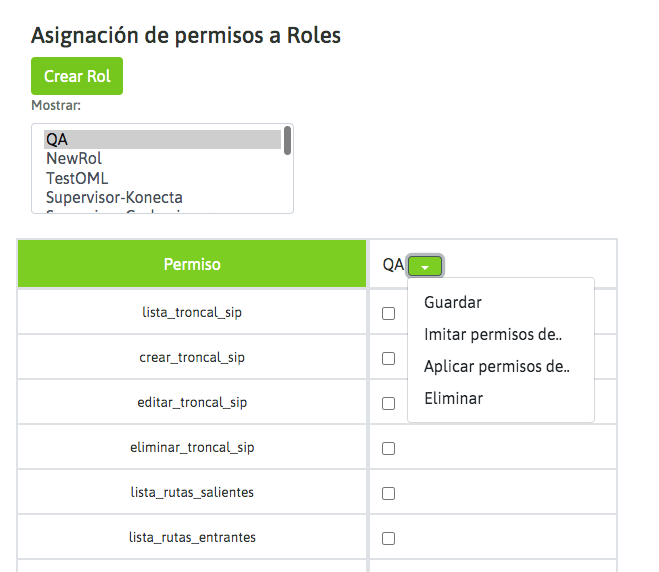Enable the lista_rutas_entrantes checkbox

[389, 538]
